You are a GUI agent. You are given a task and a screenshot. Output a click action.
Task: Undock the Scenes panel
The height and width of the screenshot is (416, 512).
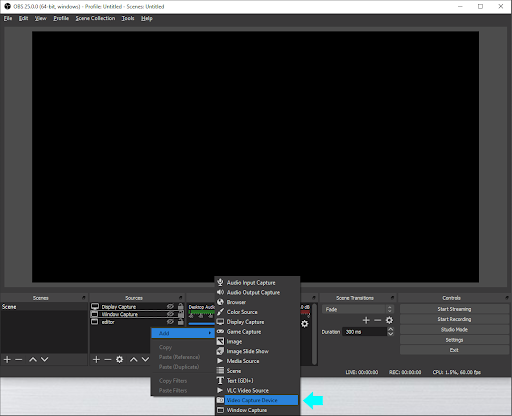(84, 297)
